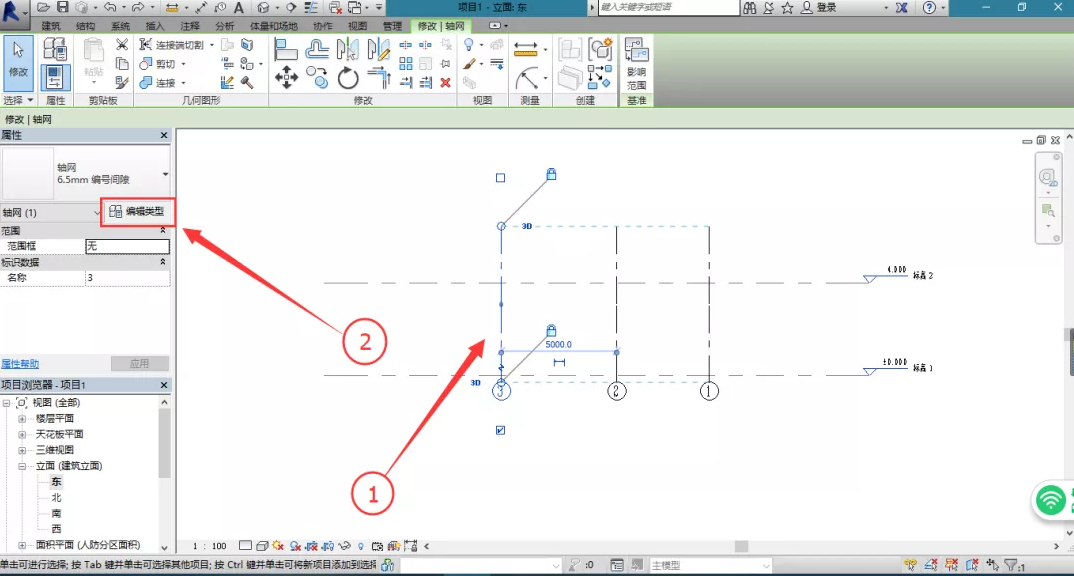The width and height of the screenshot is (1074, 576).
Task: Click the Save icon in quick access toolbar
Action: click(62, 8)
